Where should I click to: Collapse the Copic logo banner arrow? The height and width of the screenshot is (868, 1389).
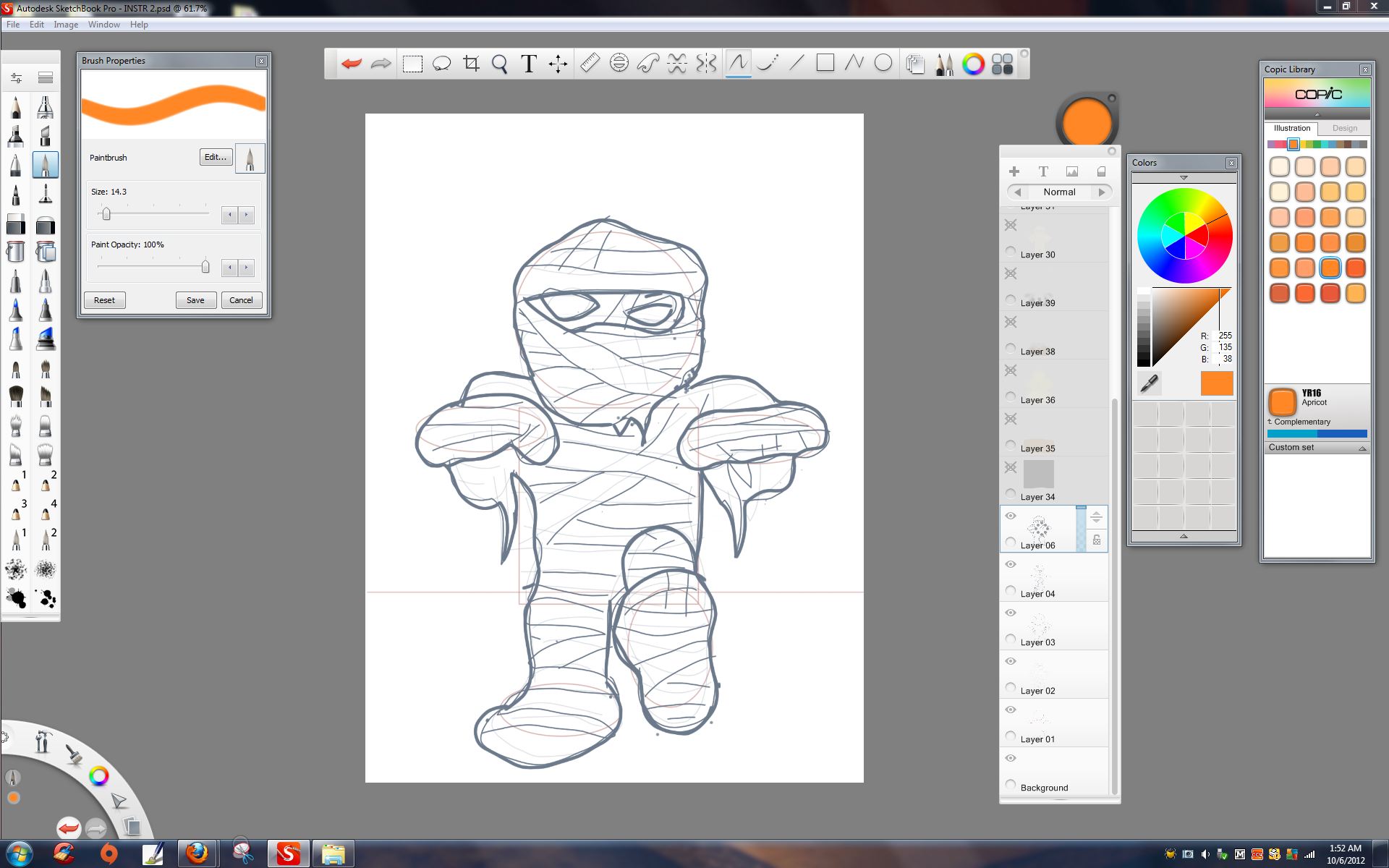(x=1317, y=114)
